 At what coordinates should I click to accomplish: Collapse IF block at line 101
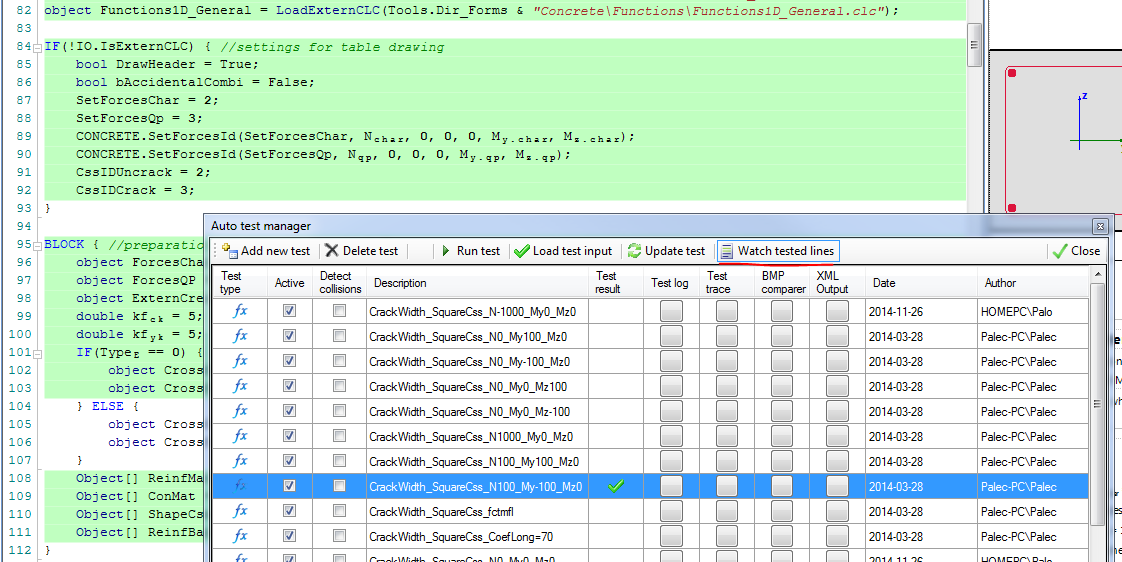pos(37,352)
